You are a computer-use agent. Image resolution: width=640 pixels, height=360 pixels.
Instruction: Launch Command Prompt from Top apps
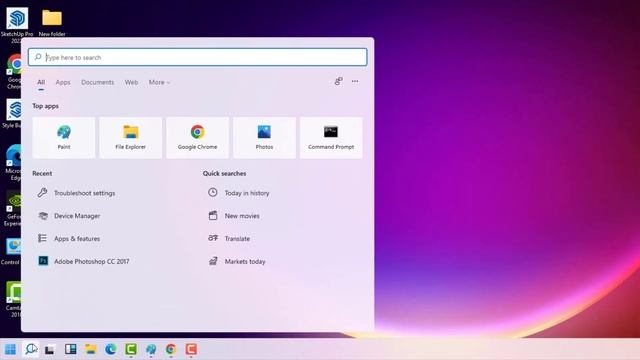coord(331,138)
